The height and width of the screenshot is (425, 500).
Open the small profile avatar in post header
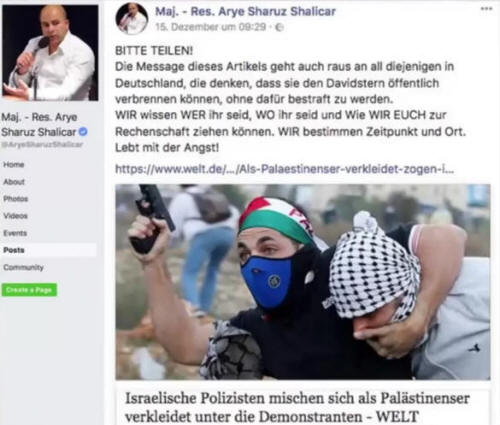point(132,18)
